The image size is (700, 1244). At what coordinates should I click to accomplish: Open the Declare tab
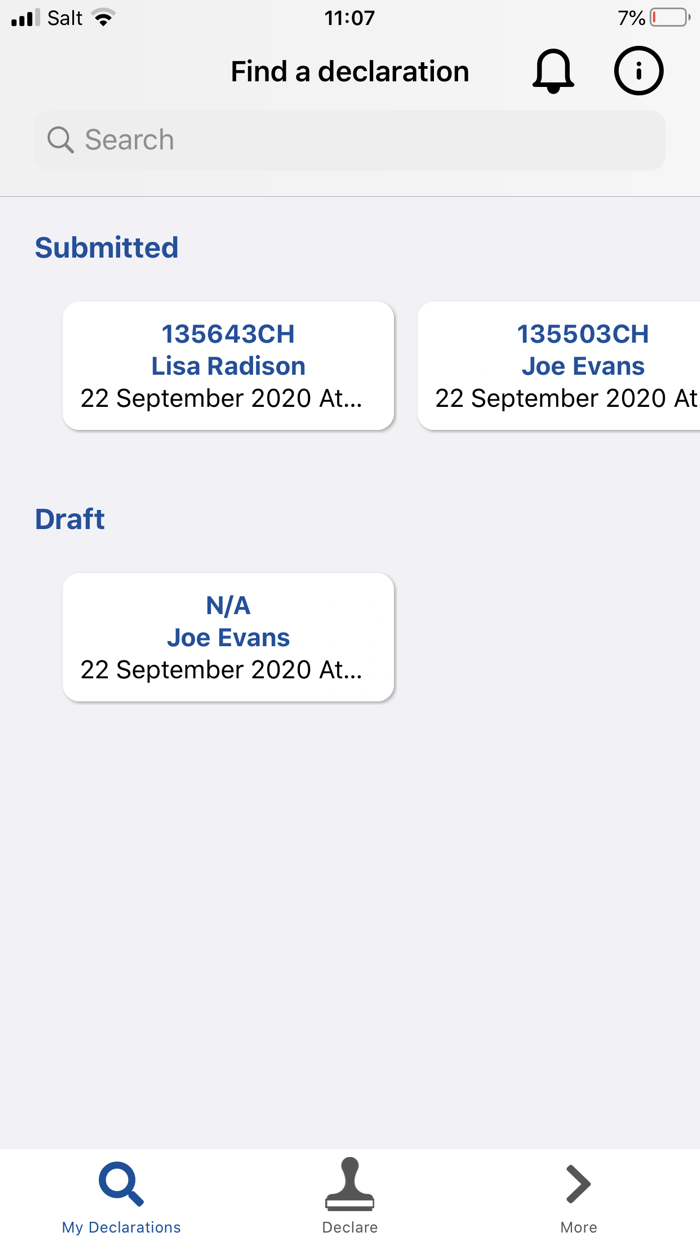(349, 1197)
